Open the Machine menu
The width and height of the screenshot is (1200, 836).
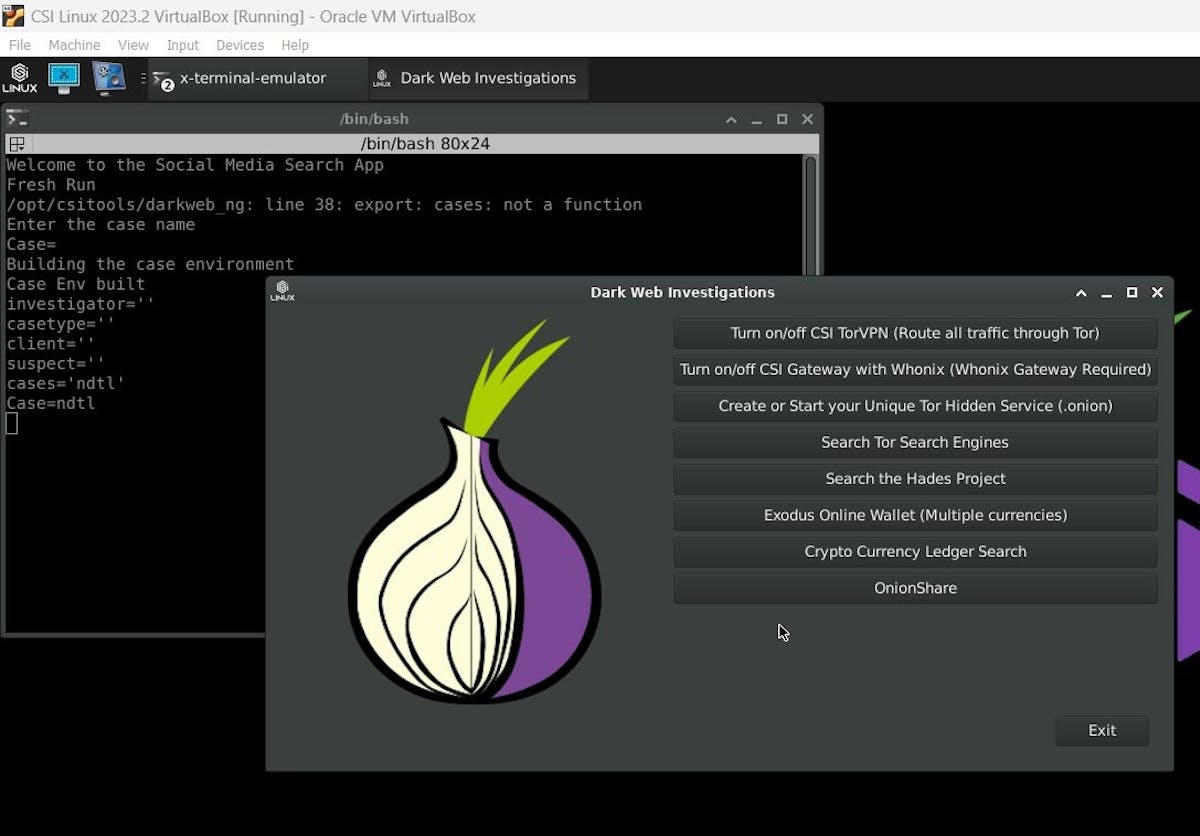click(74, 45)
